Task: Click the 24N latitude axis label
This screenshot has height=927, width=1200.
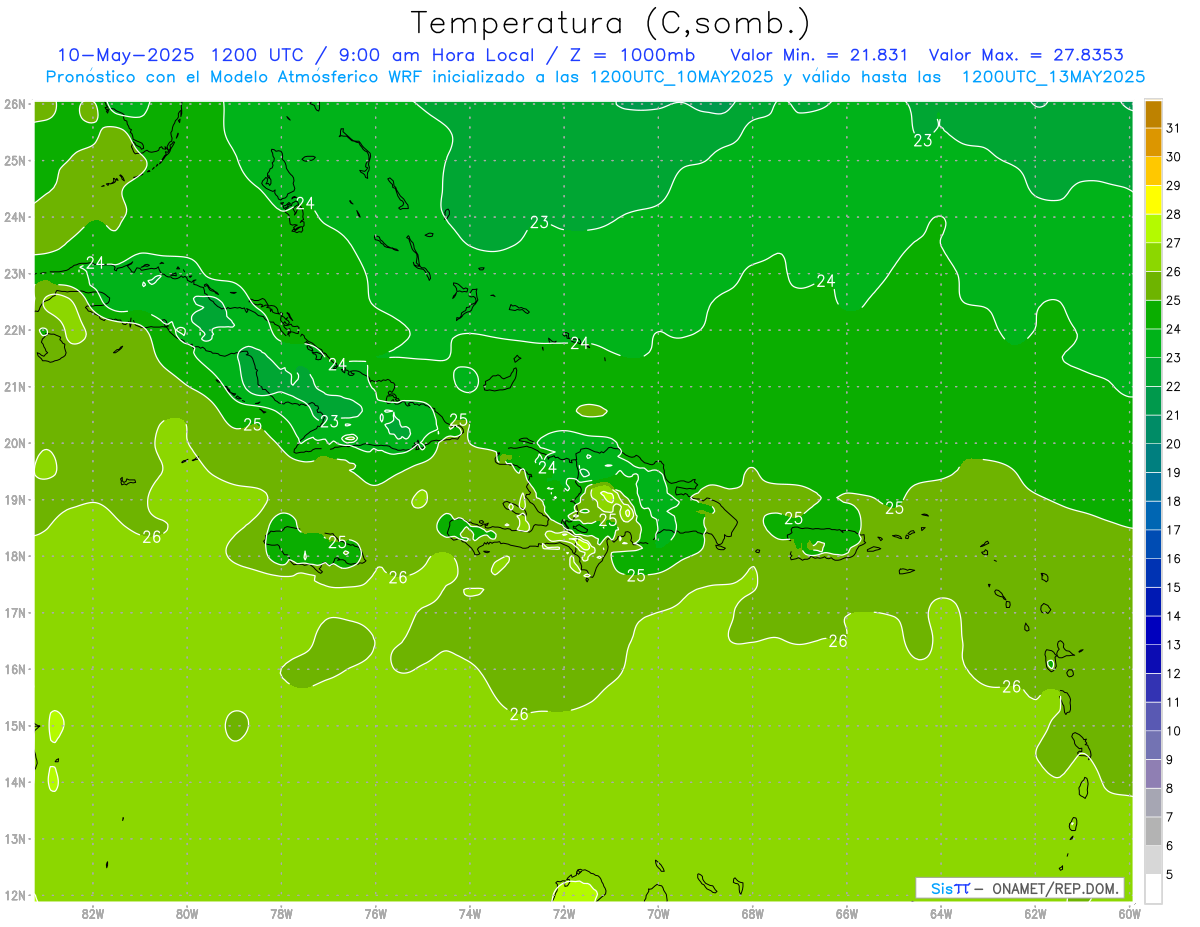Action: pos(15,217)
